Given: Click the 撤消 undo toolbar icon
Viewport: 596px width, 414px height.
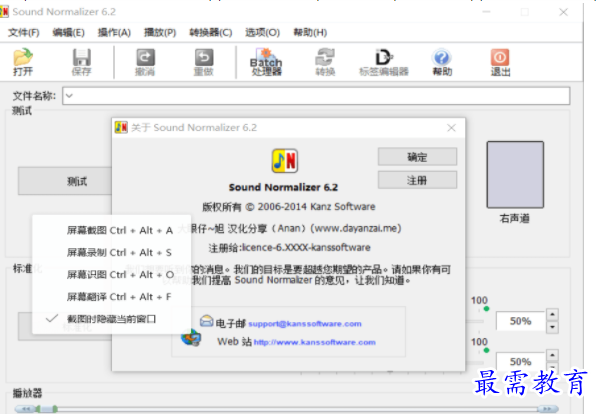Looking at the screenshot, I should [x=145, y=62].
